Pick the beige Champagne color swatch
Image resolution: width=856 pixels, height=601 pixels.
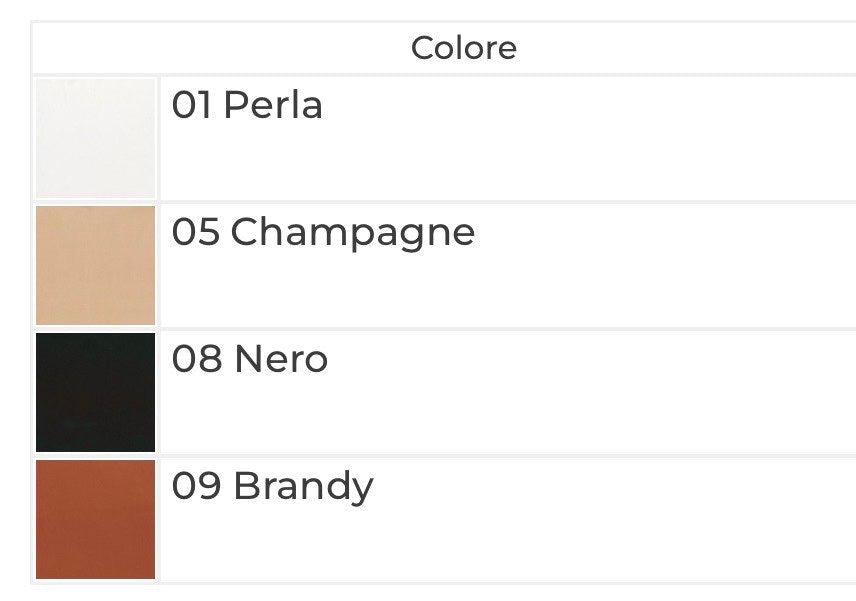(96, 265)
